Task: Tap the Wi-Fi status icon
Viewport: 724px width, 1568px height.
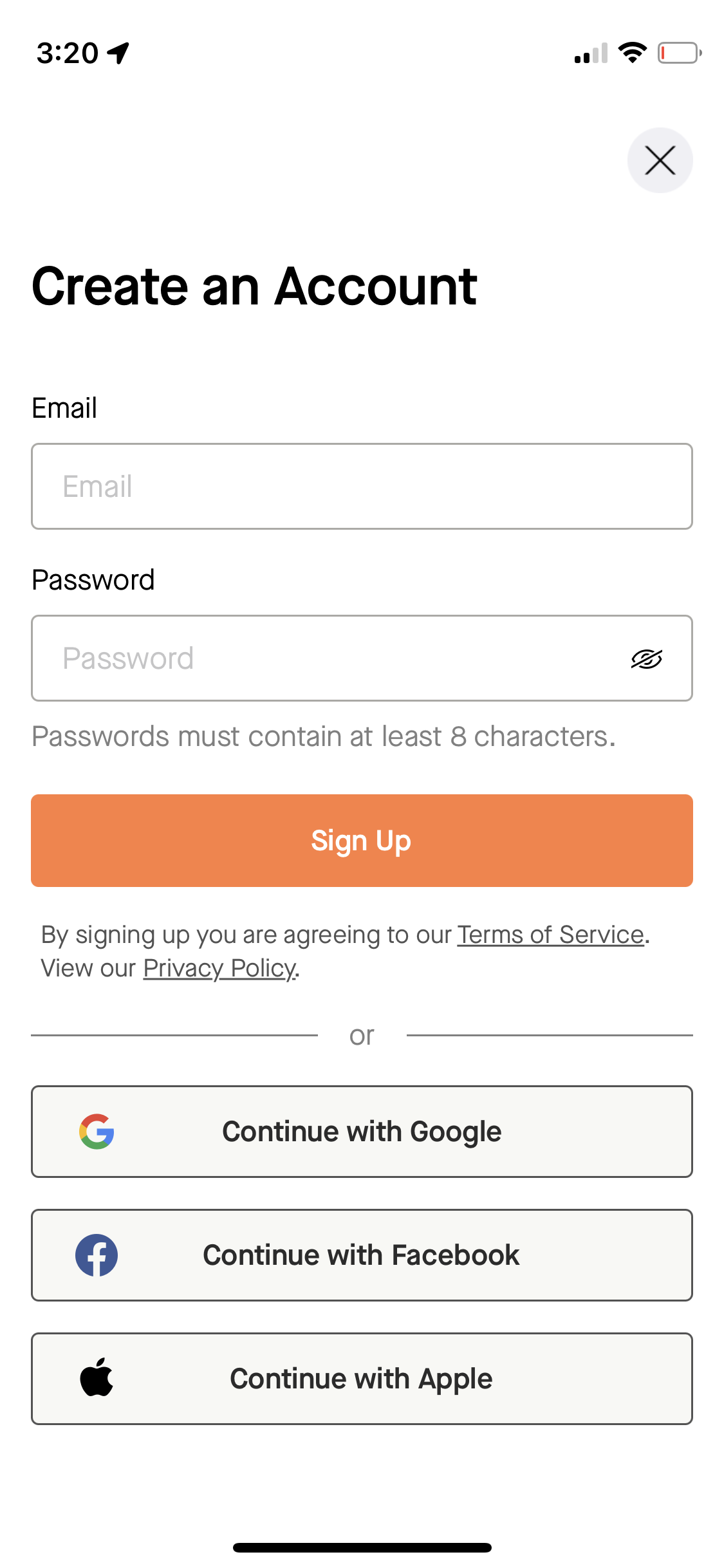Action: [632, 53]
